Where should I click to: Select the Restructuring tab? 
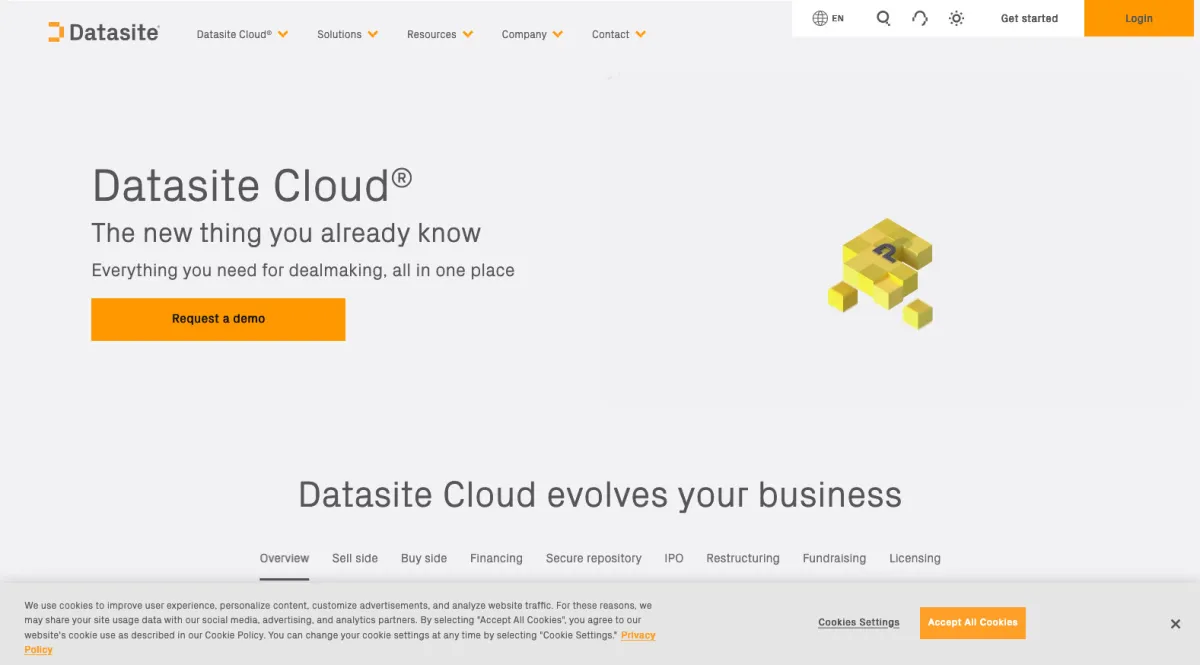pos(743,558)
